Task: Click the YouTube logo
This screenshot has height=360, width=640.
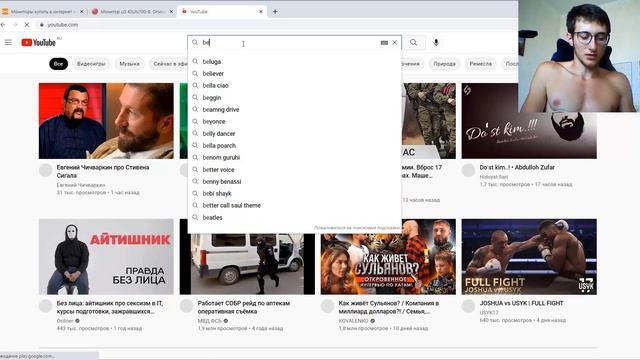Action: [39, 42]
